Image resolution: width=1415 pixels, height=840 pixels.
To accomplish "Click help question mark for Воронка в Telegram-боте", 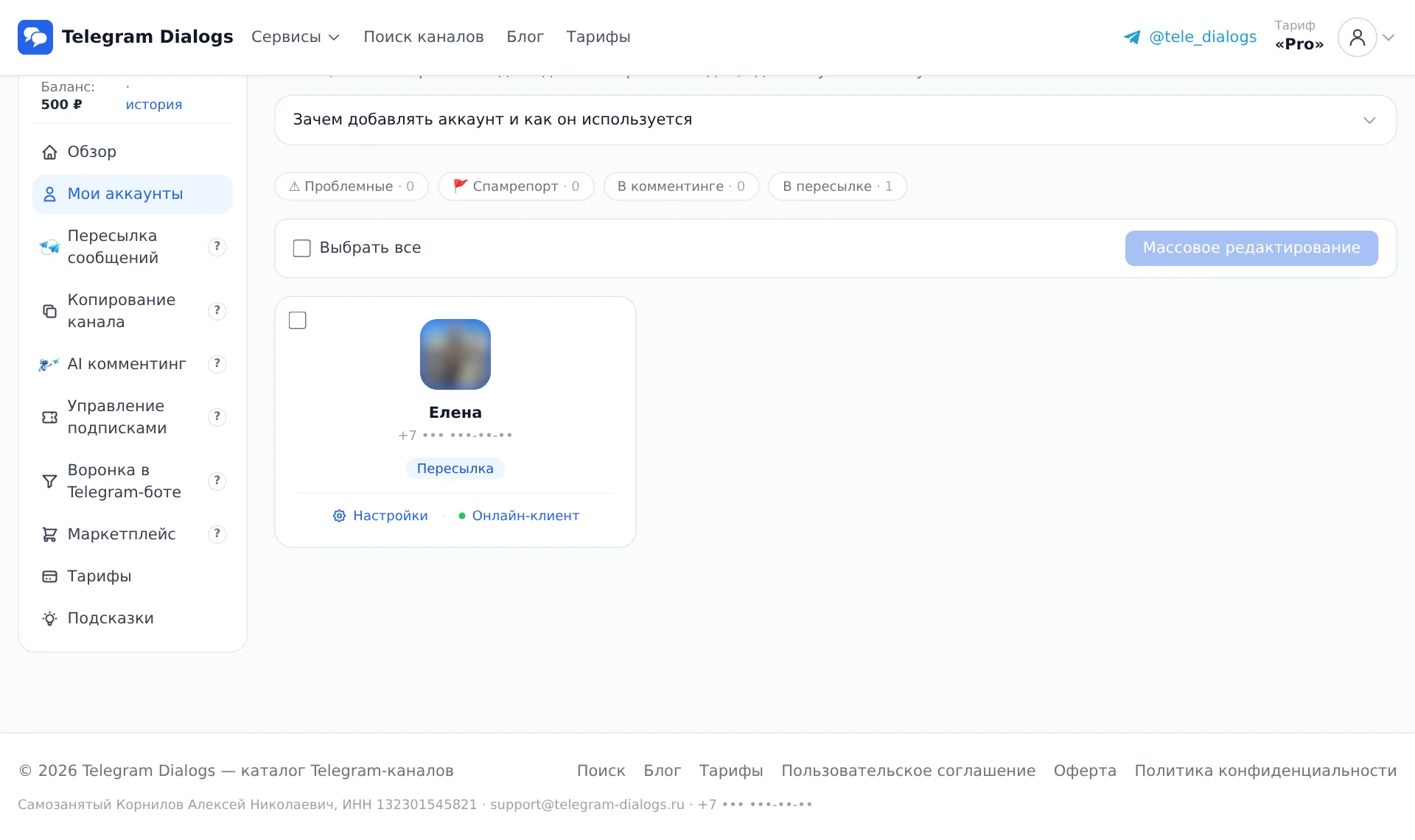I will pyautogui.click(x=217, y=481).
